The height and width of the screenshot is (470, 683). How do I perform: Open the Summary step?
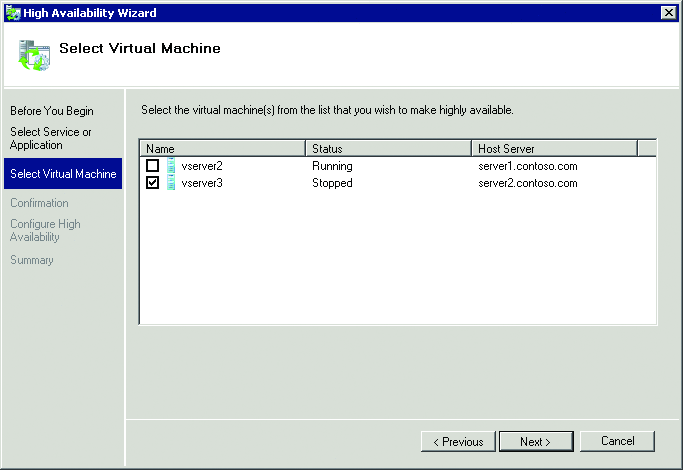click(32, 260)
